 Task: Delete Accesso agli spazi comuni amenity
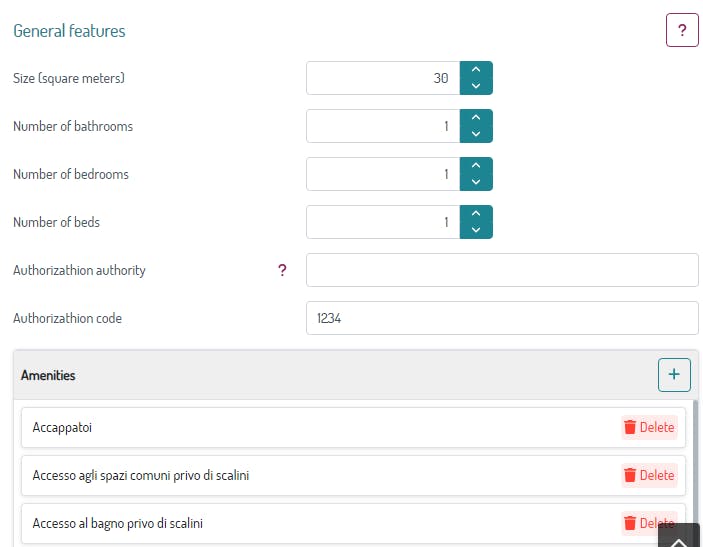pyautogui.click(x=648, y=475)
